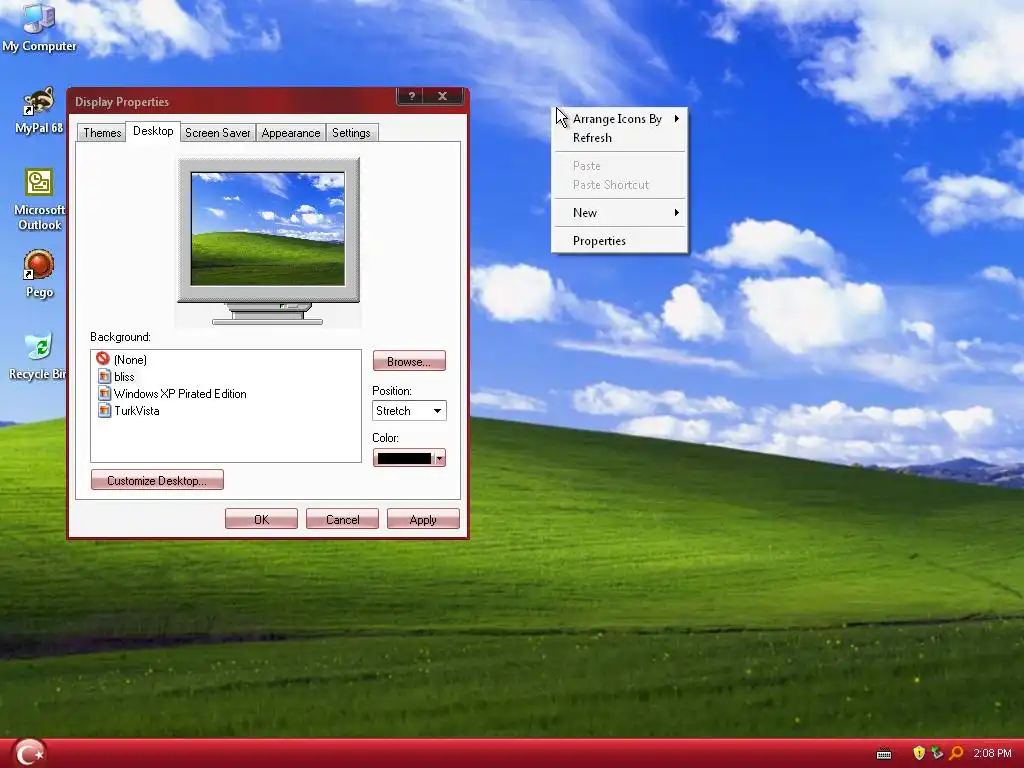Screen dimensions: 1024x768
Task: Click the Display Properties title bar
Action: [x=232, y=101]
